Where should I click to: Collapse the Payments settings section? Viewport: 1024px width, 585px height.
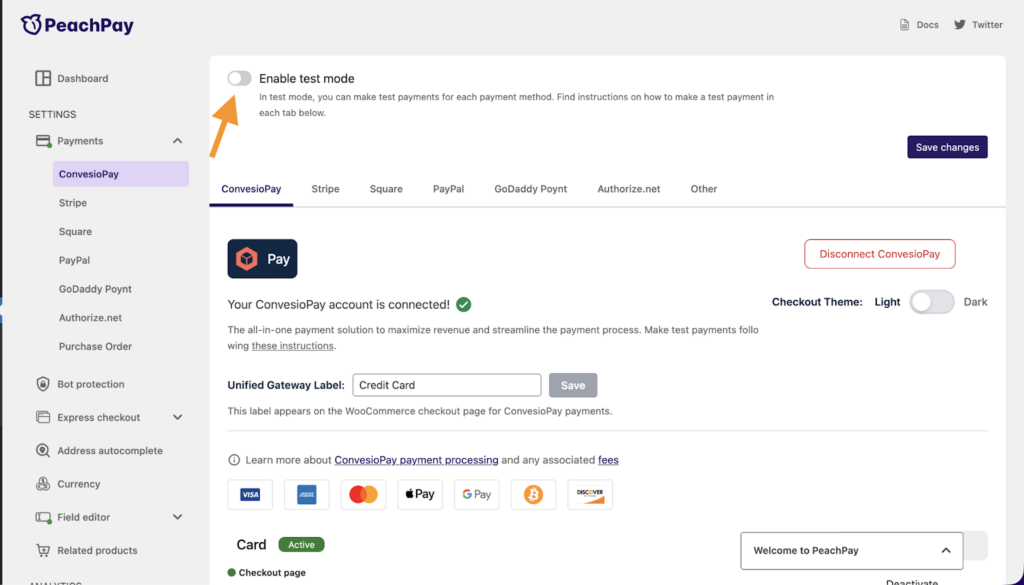[x=177, y=141]
